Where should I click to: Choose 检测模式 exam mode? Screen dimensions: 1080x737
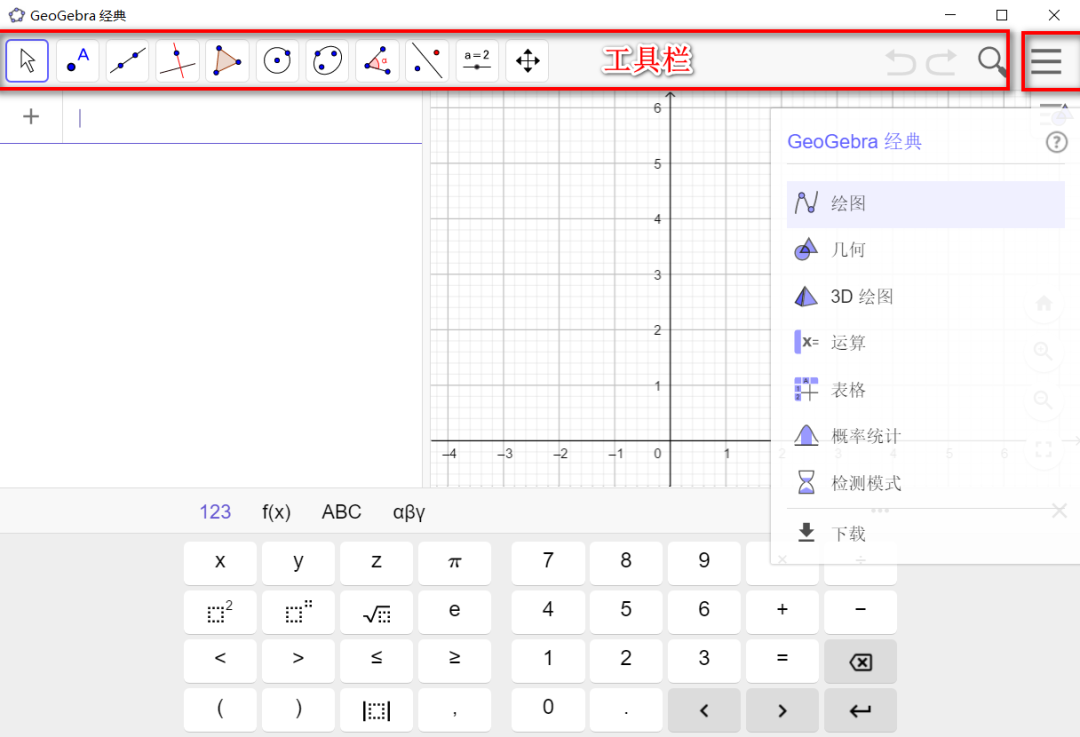pyautogui.click(x=925, y=483)
